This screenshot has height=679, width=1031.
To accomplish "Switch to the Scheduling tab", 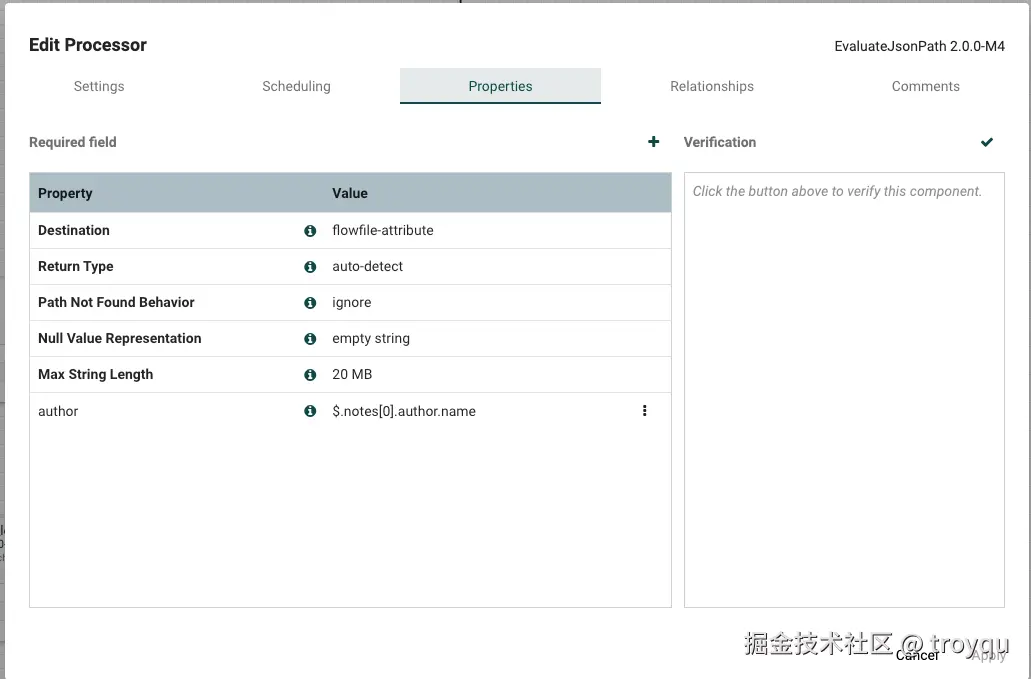I will coord(296,86).
